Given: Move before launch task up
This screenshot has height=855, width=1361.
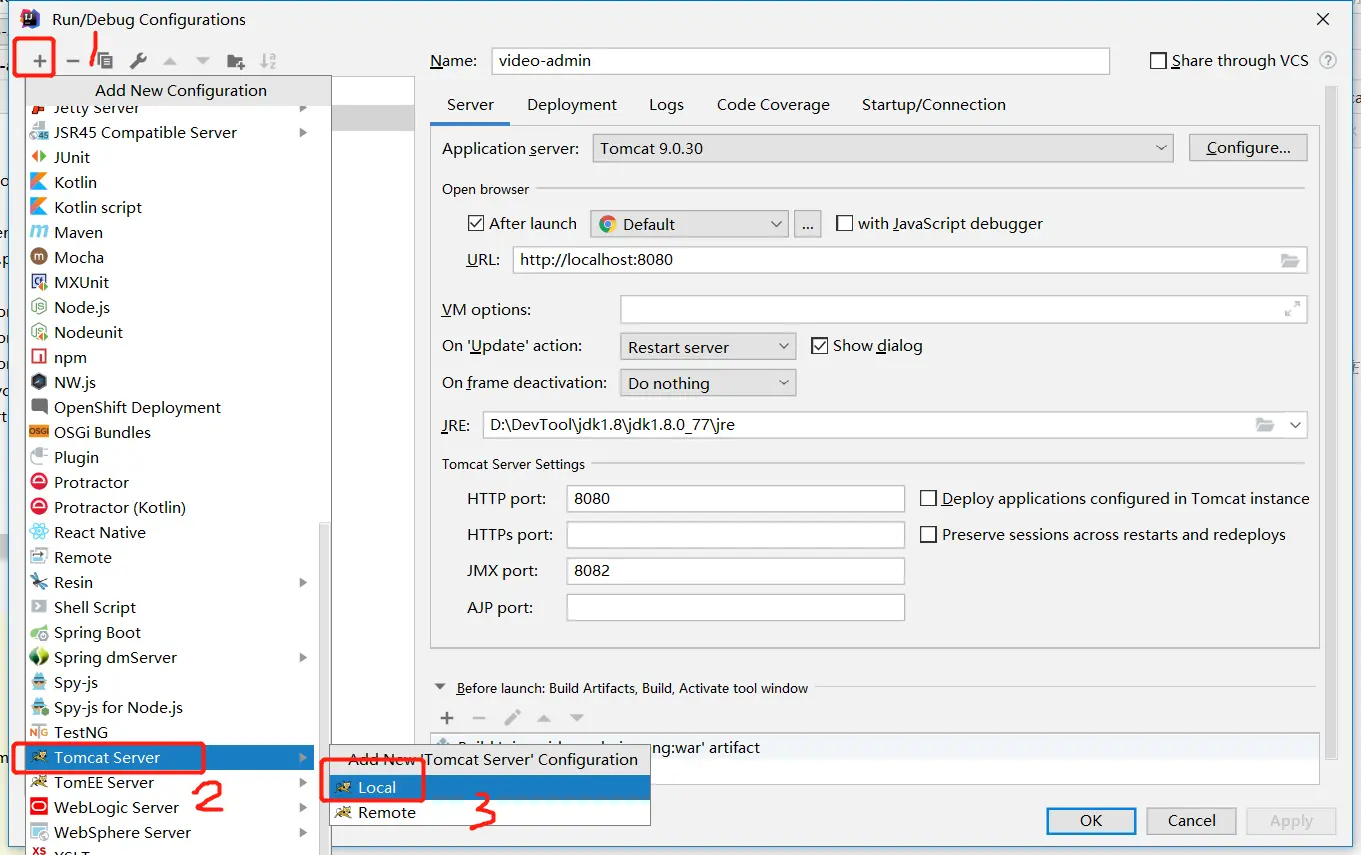Looking at the screenshot, I should pyautogui.click(x=544, y=718).
